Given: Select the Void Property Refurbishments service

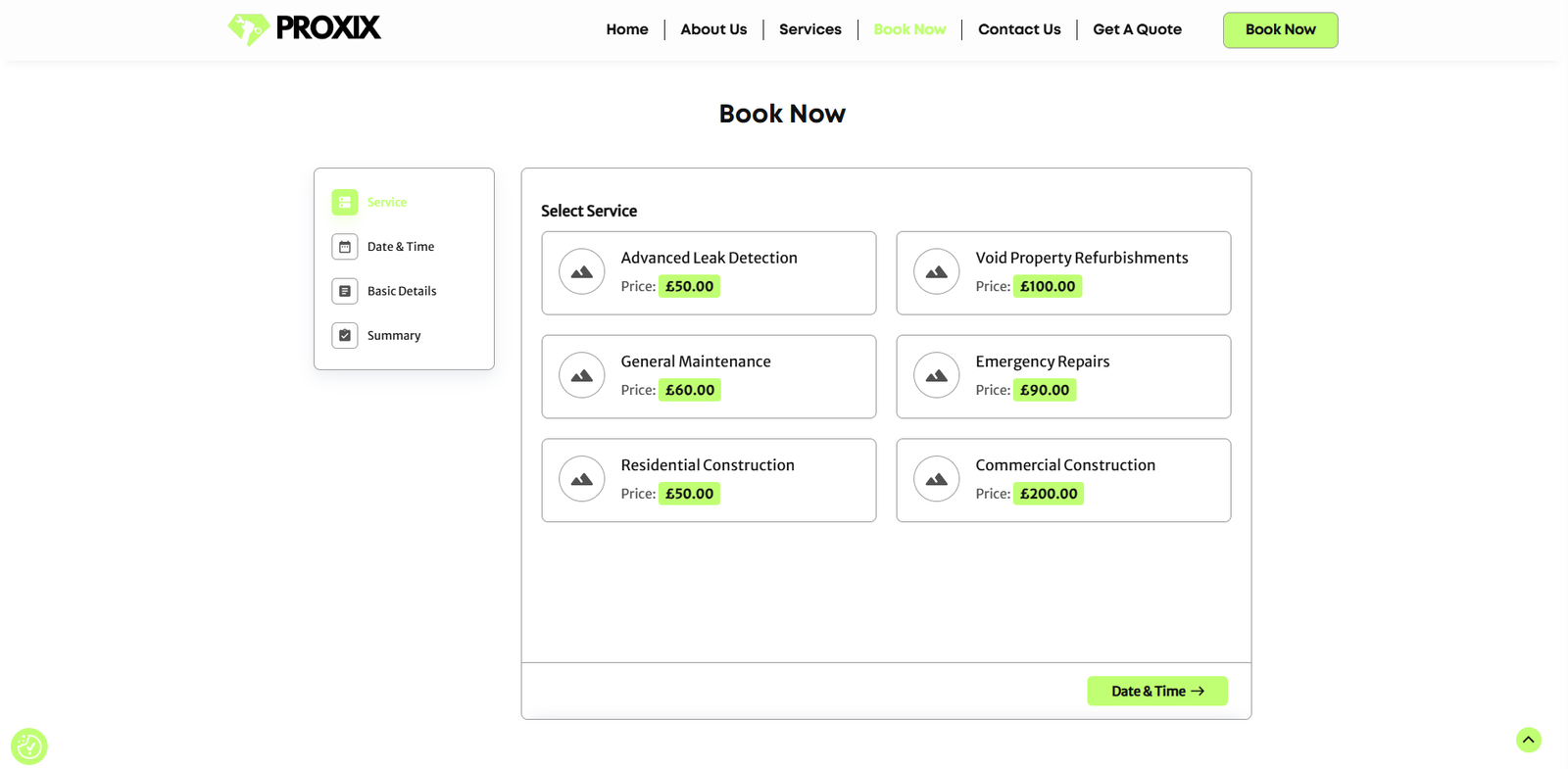Looking at the screenshot, I should pyautogui.click(x=1063, y=273).
